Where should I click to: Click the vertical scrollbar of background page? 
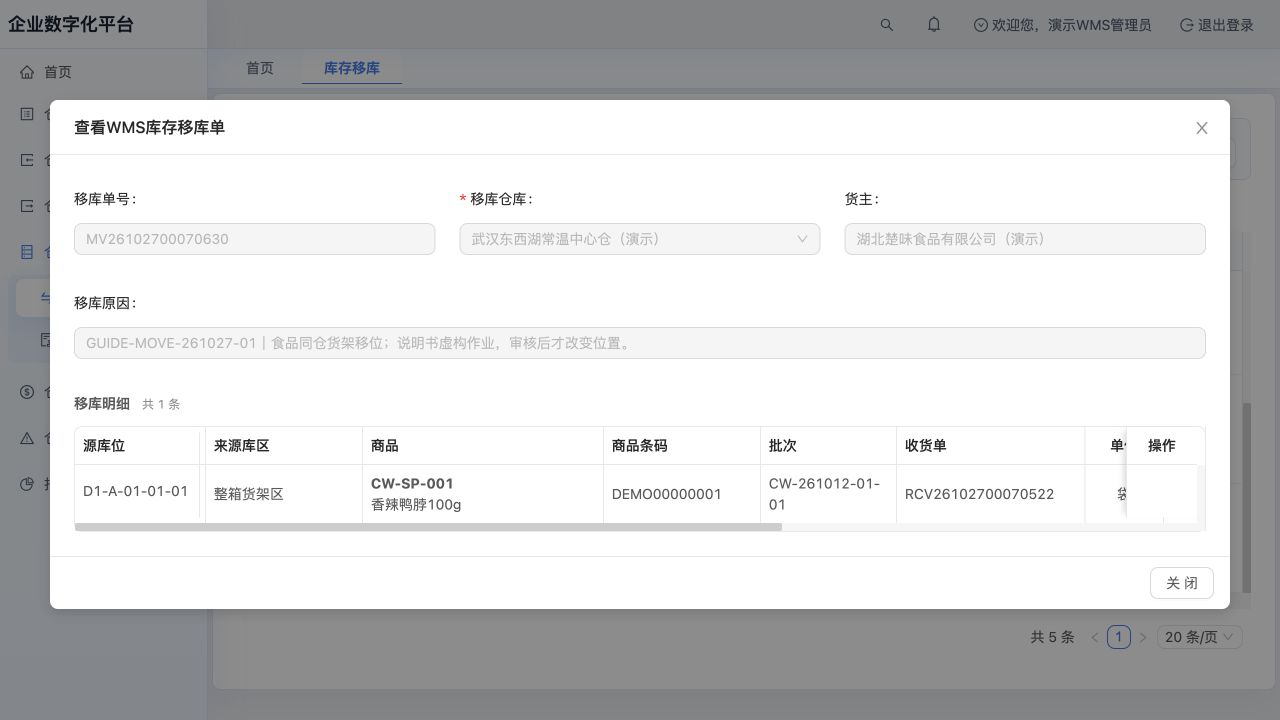tap(1246, 497)
